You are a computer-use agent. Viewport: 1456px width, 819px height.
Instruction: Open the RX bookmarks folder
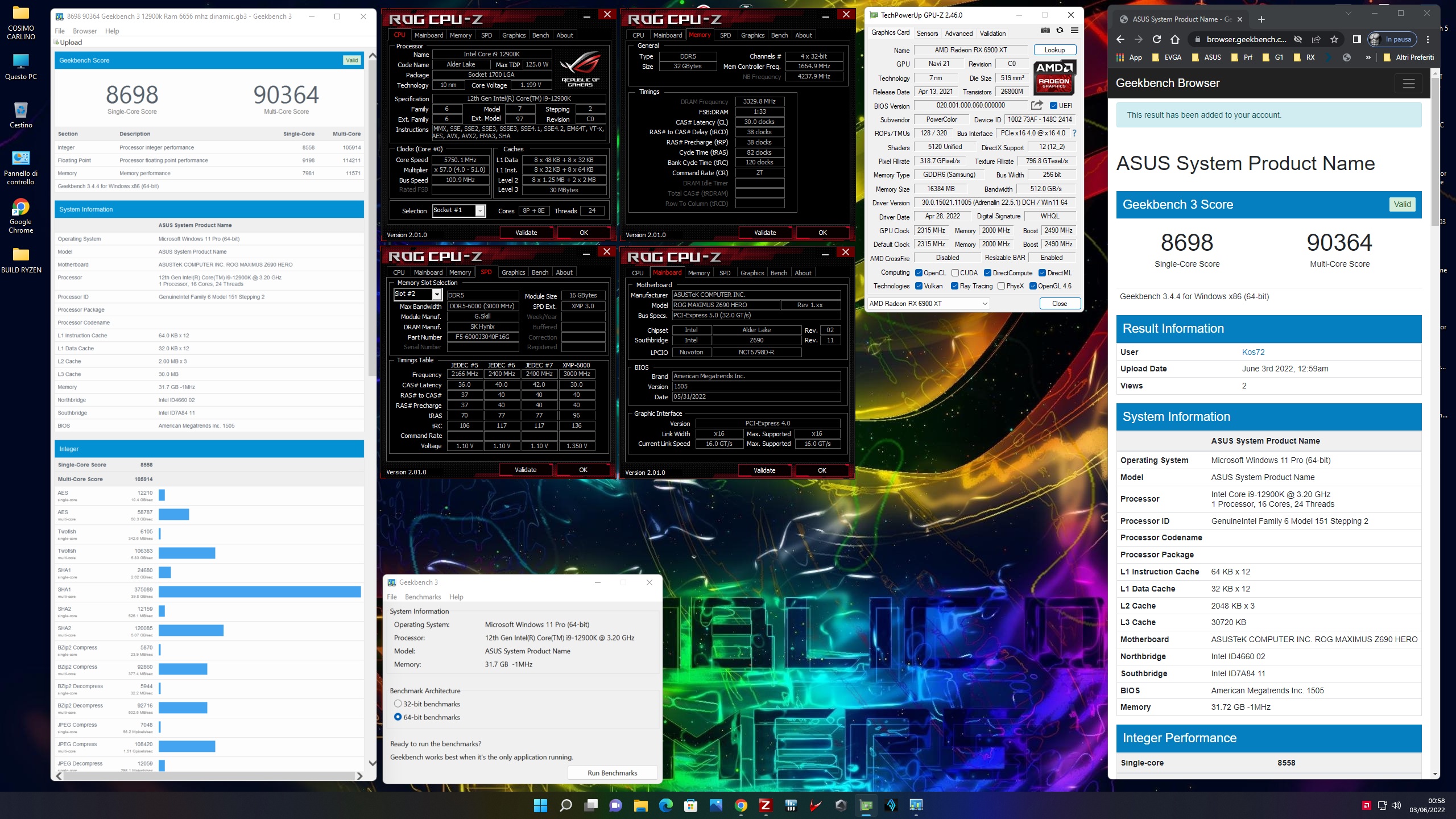1304,57
